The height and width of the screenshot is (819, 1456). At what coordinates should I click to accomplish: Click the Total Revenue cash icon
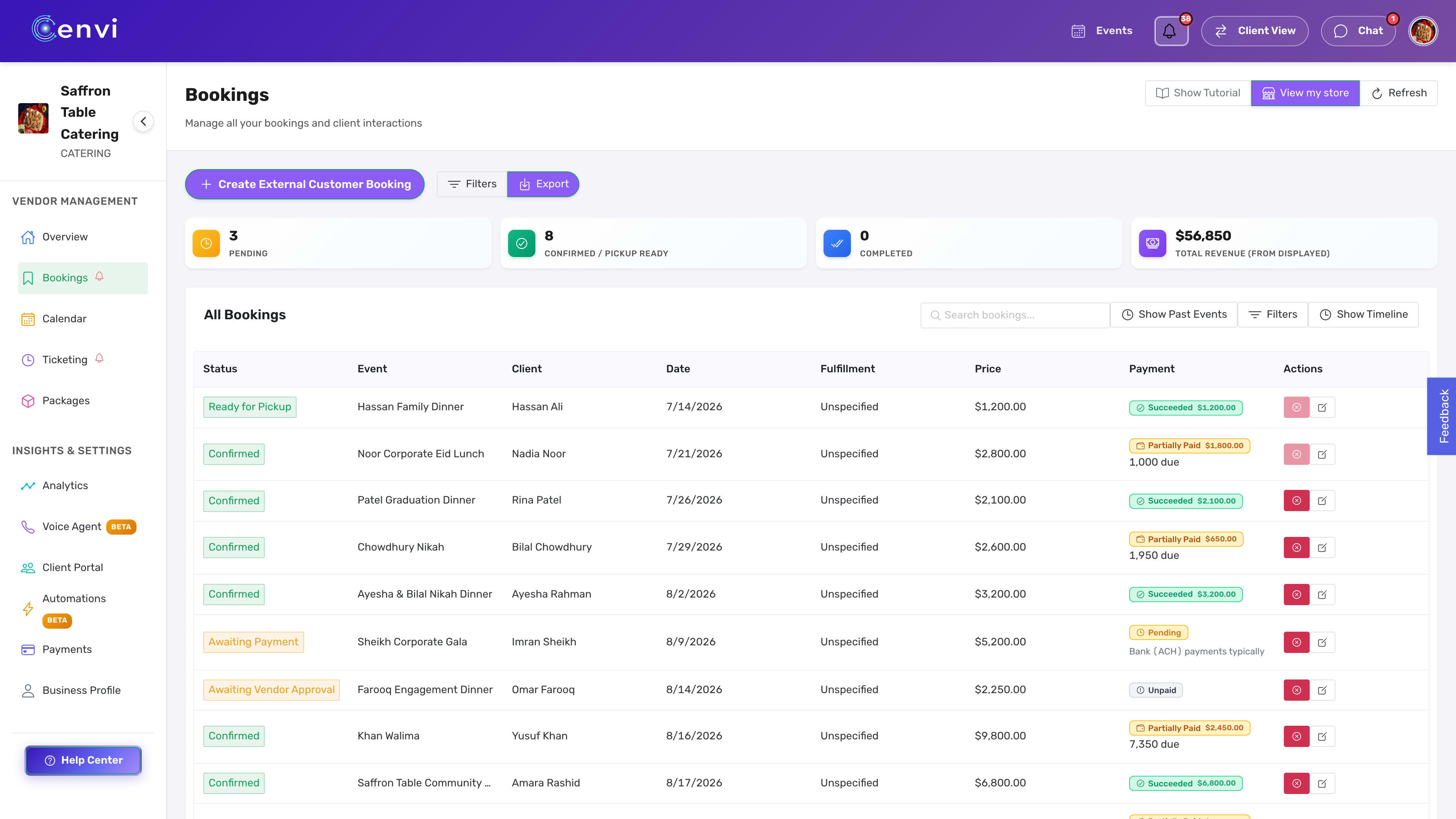tap(1153, 243)
